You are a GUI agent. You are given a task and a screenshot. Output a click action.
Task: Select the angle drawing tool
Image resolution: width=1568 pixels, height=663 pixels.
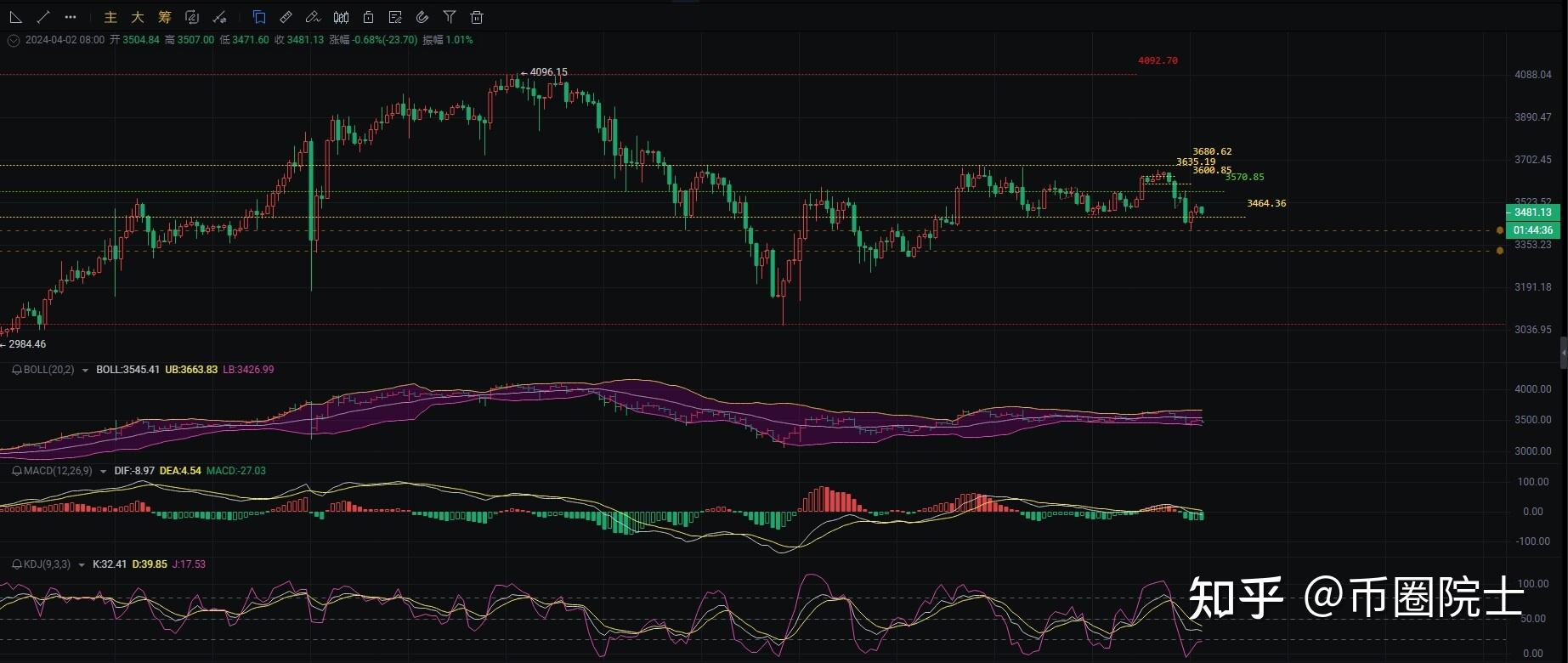(x=15, y=17)
